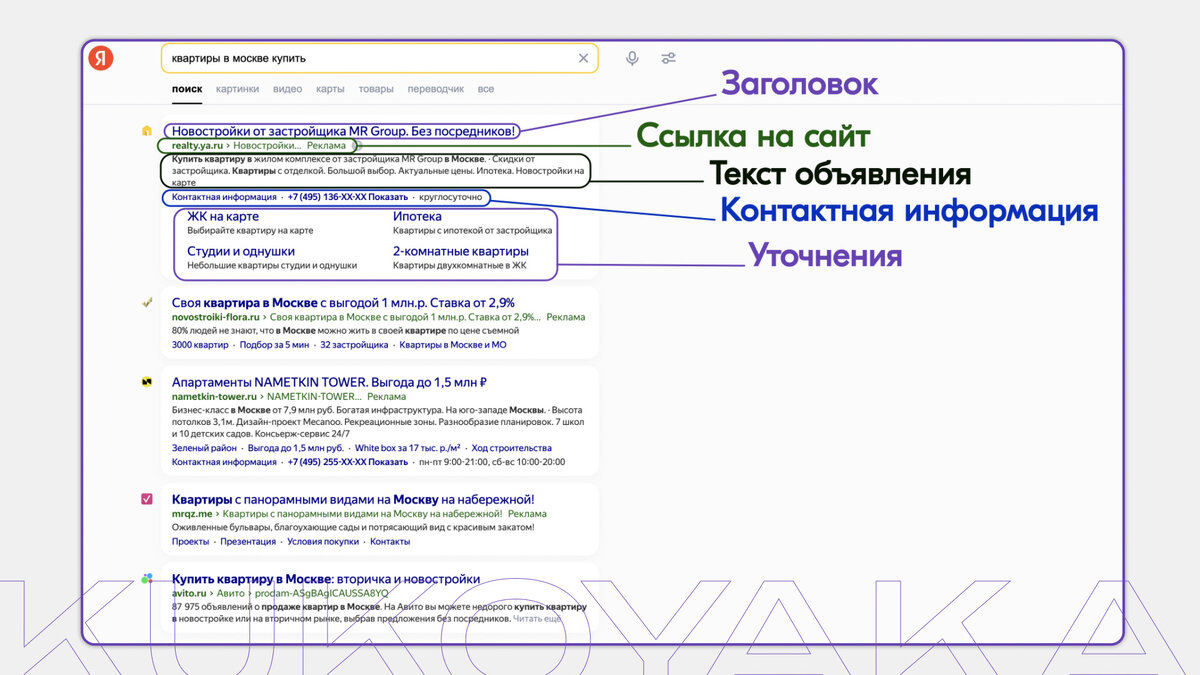Open «Студии и однушки» sitelink
This screenshot has height=675, width=1200.
[241, 252]
